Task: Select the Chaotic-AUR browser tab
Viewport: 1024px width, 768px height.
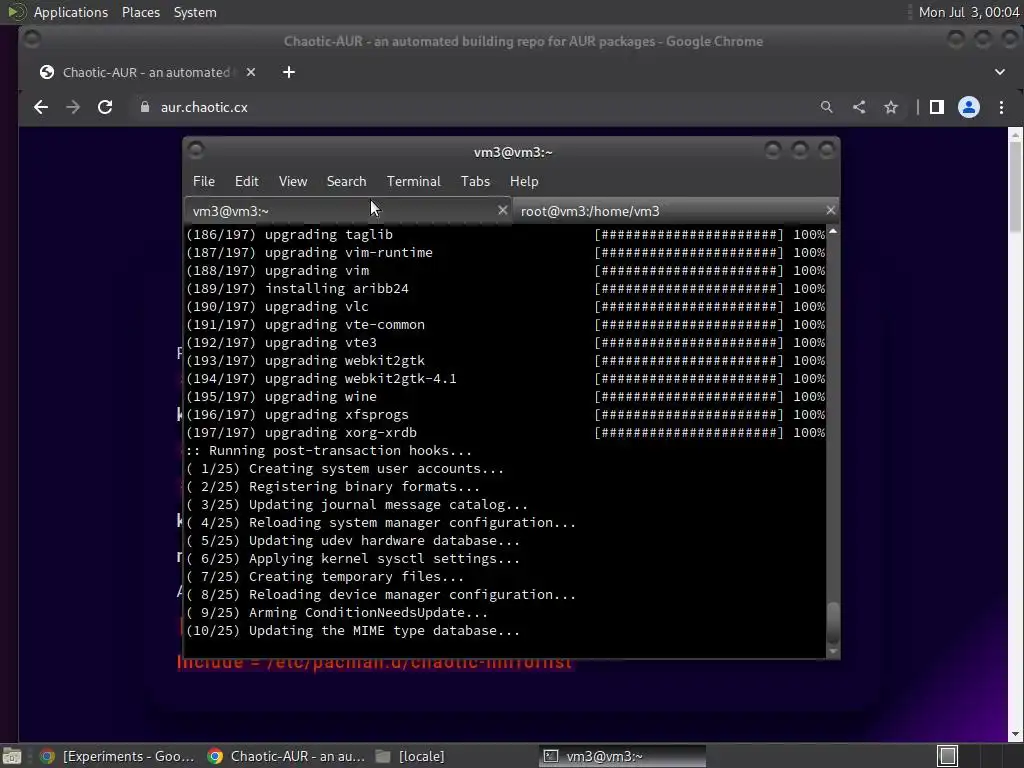Action: pyautogui.click(x=148, y=72)
